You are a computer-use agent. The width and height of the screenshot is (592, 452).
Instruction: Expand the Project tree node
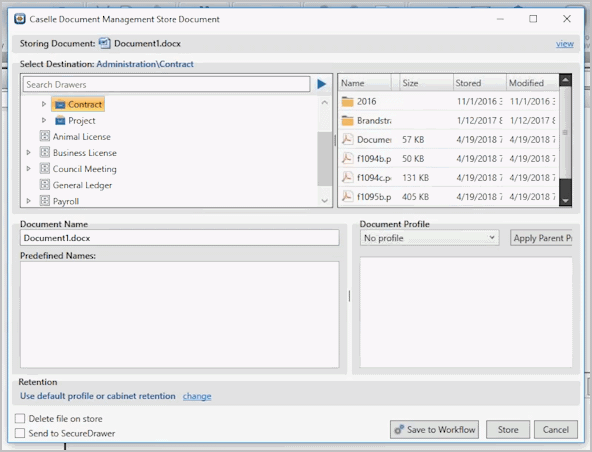click(x=44, y=120)
